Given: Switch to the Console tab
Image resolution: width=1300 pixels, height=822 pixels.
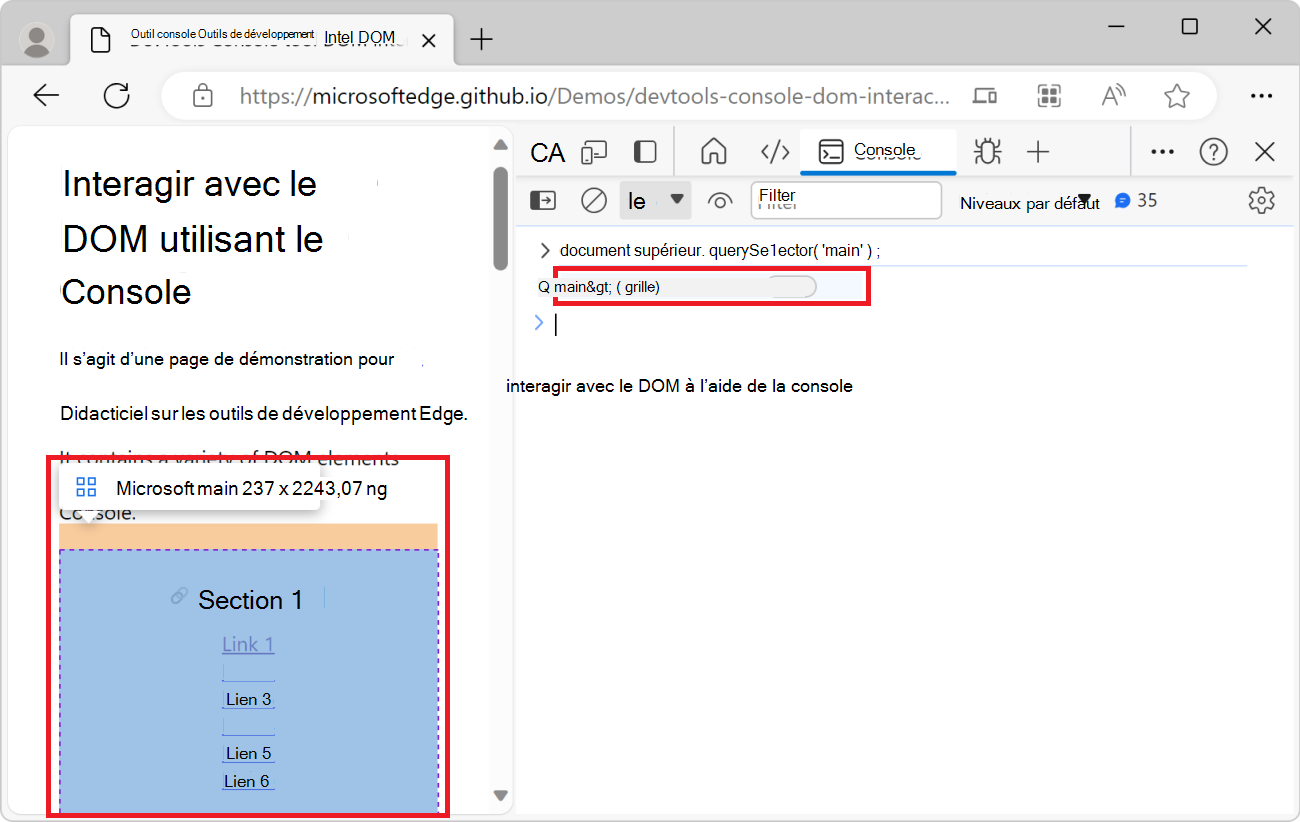Looking at the screenshot, I should pos(878,152).
